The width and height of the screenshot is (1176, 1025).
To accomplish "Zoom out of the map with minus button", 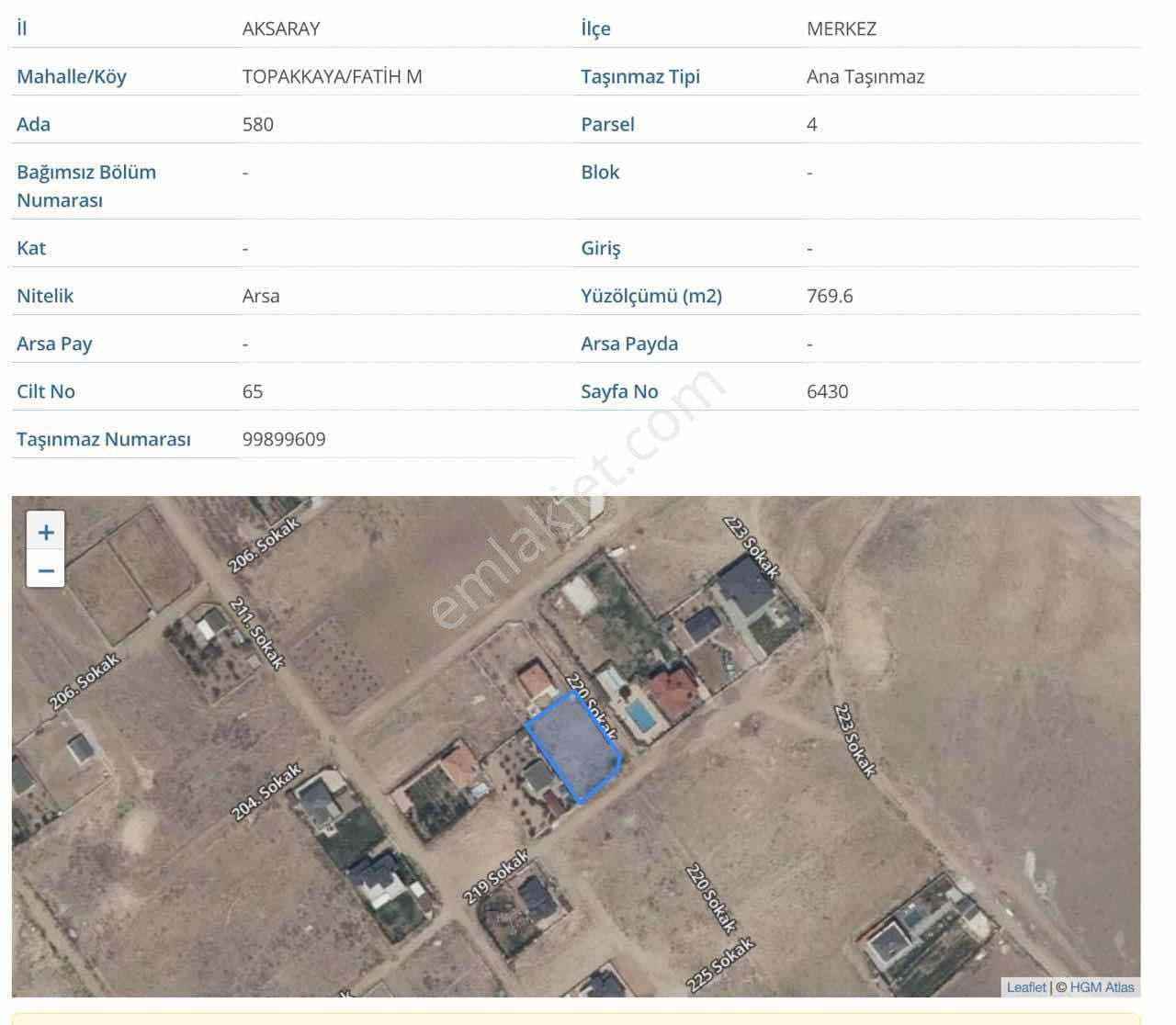I will click(46, 569).
